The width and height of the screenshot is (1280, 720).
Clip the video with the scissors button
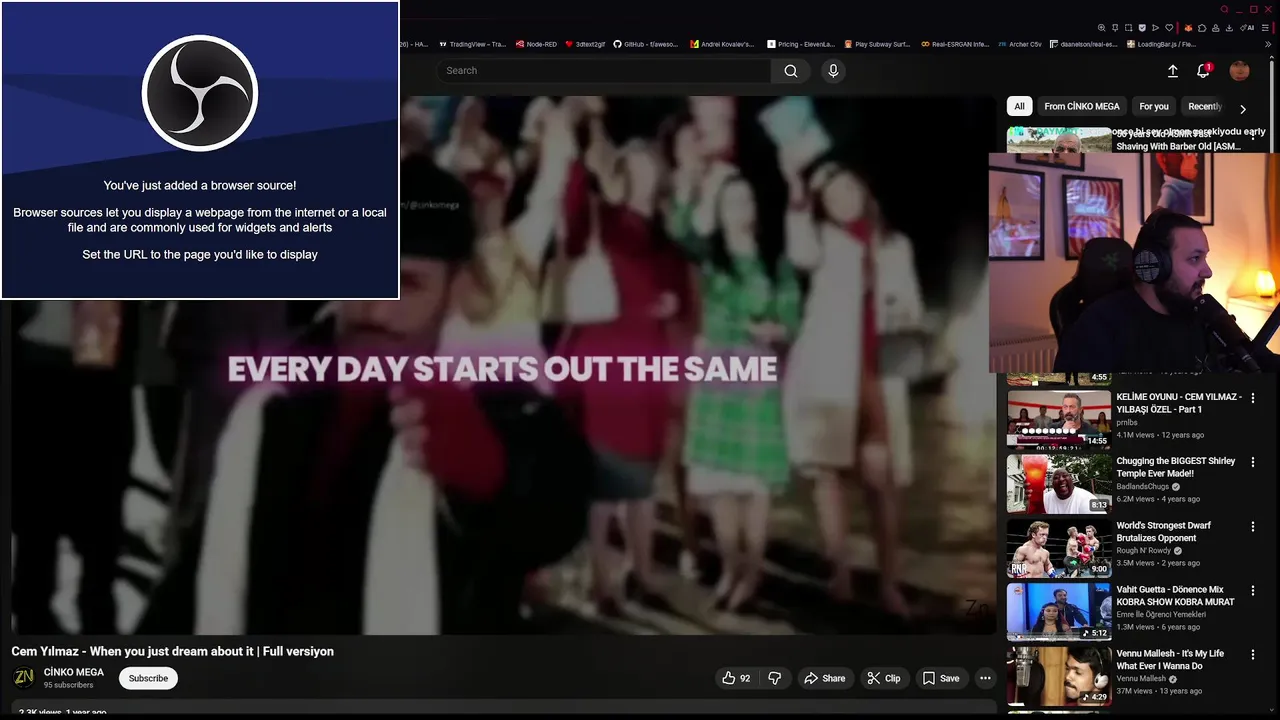click(884, 678)
